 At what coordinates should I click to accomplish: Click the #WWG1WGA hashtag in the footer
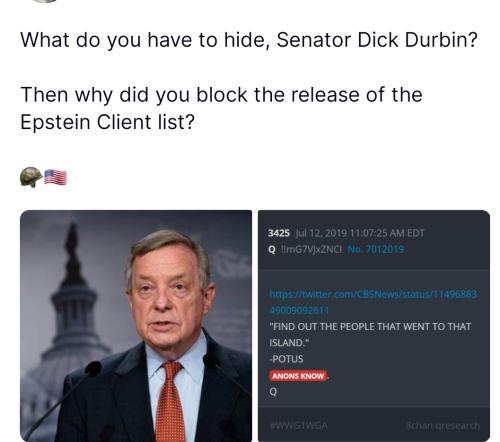[299, 425]
